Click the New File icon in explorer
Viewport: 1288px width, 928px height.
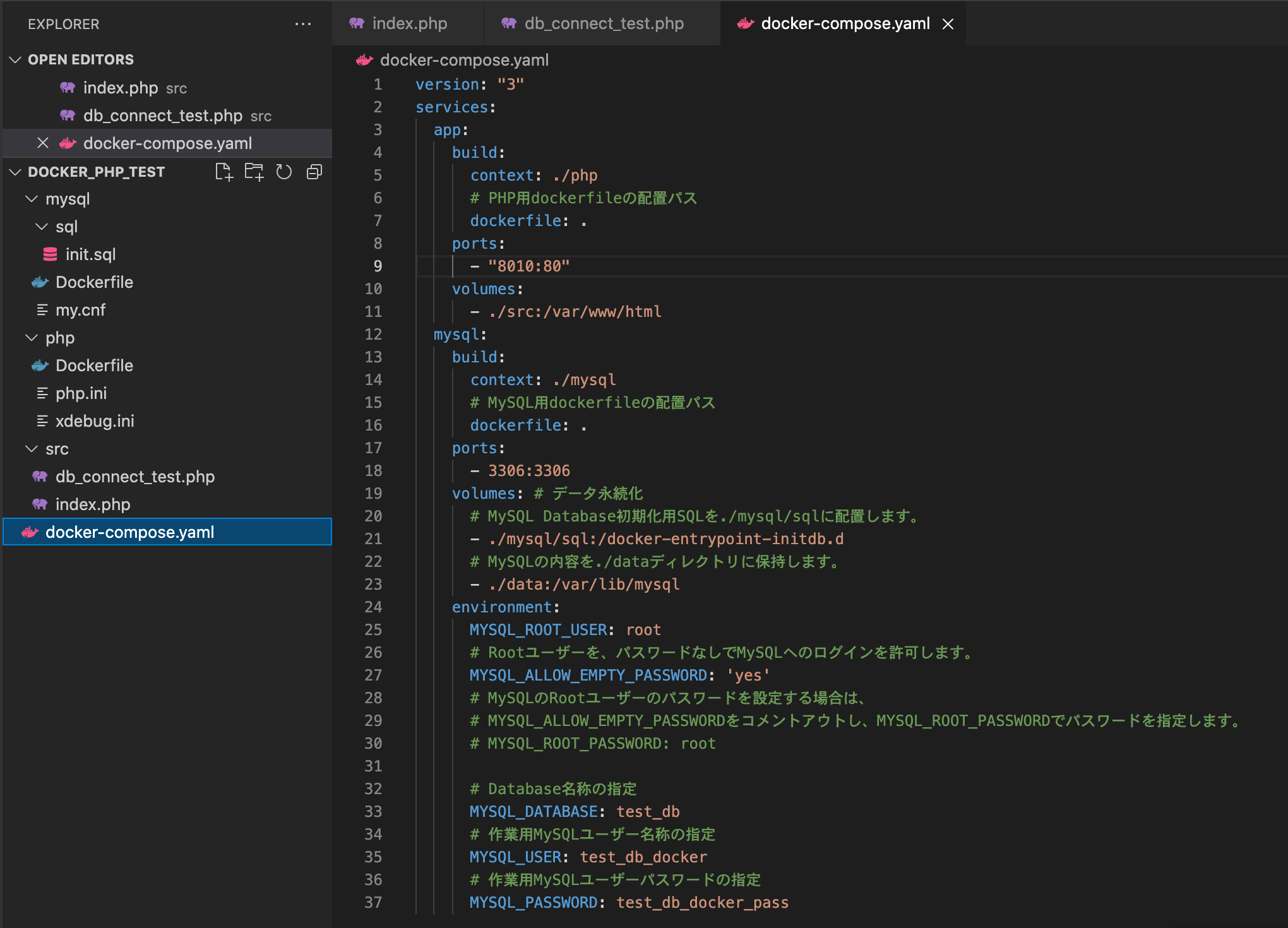pos(224,172)
